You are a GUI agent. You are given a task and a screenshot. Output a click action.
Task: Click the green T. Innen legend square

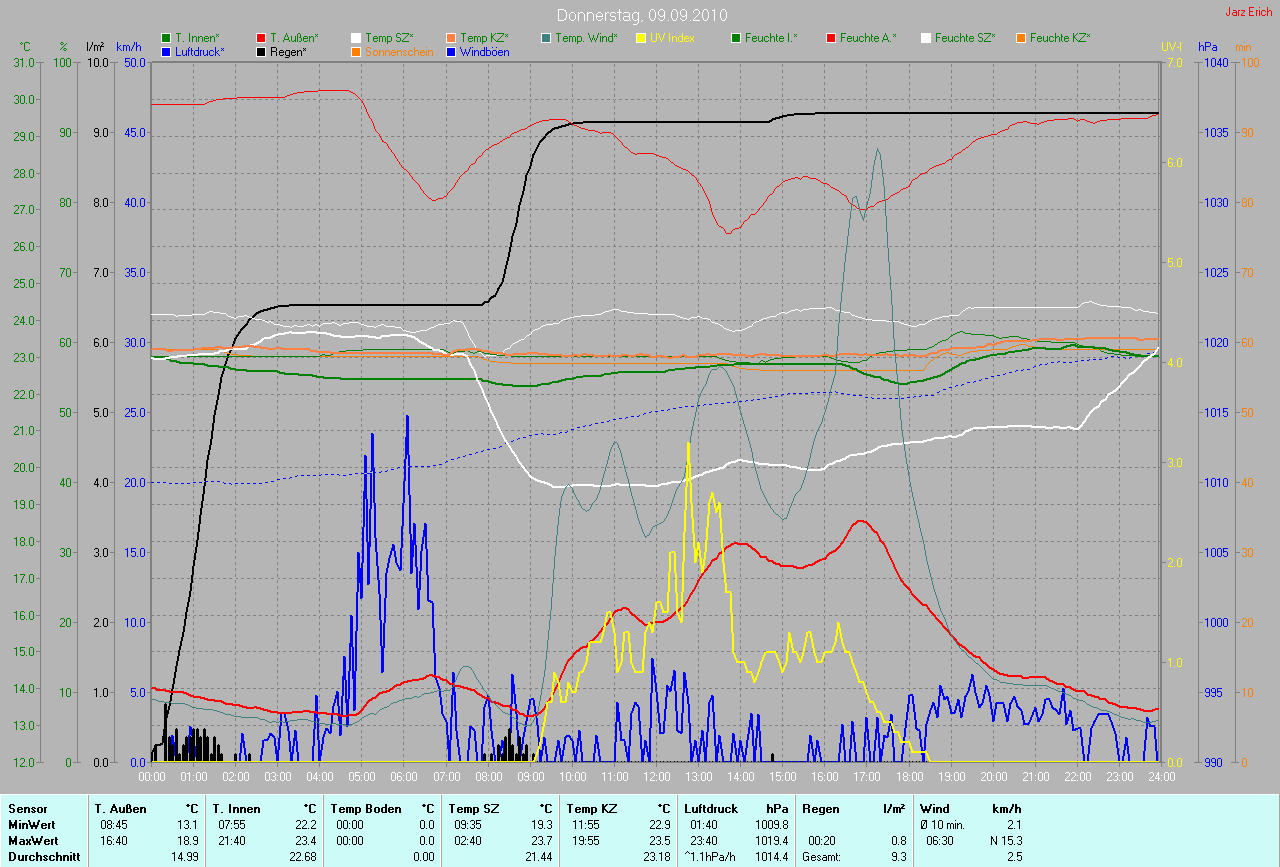pyautogui.click(x=166, y=38)
